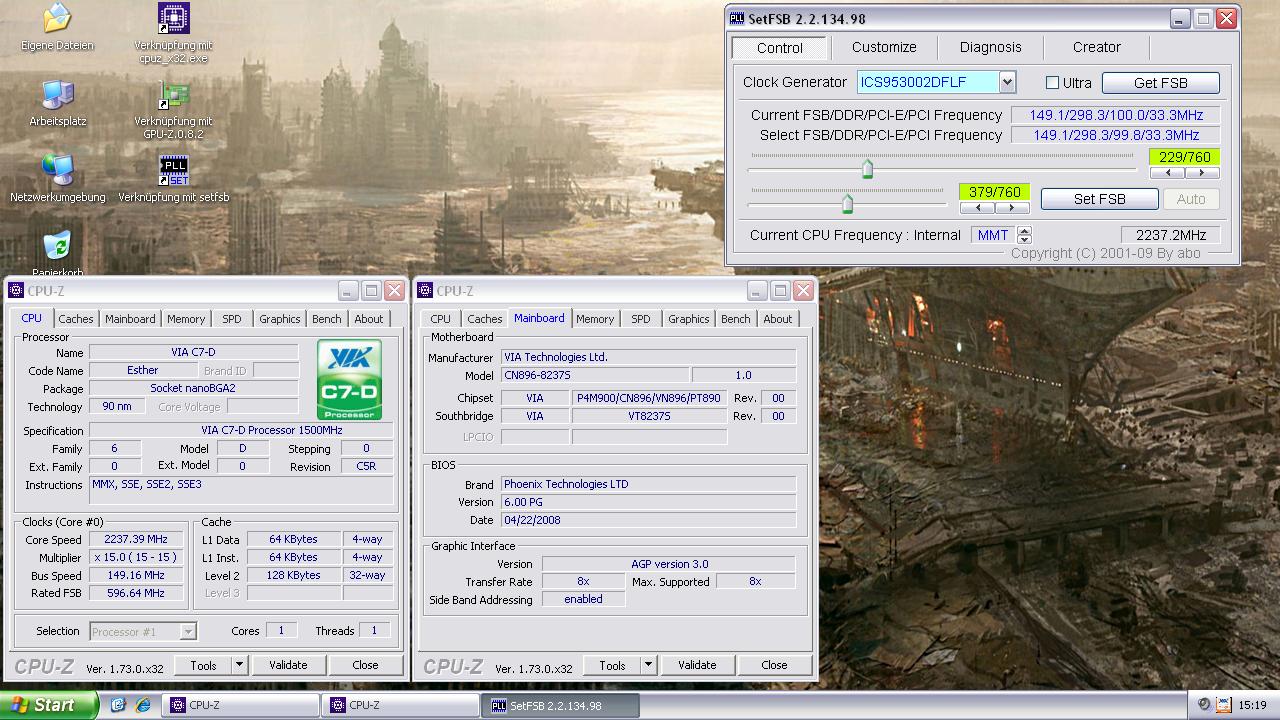Click Core Speed value 2237.39 MHz

pos(136,539)
